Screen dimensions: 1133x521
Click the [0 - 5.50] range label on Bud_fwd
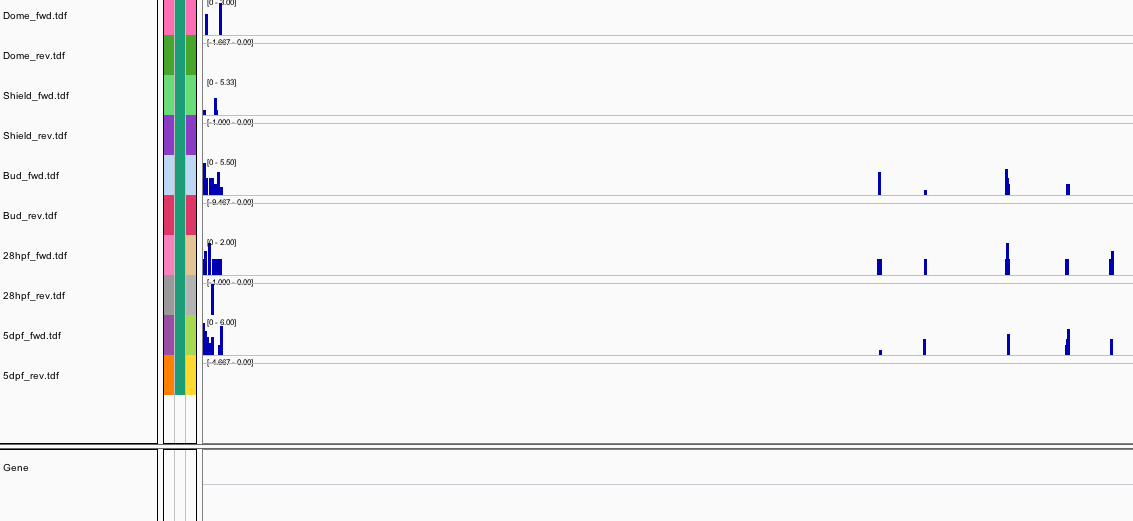pyautogui.click(x=222, y=162)
